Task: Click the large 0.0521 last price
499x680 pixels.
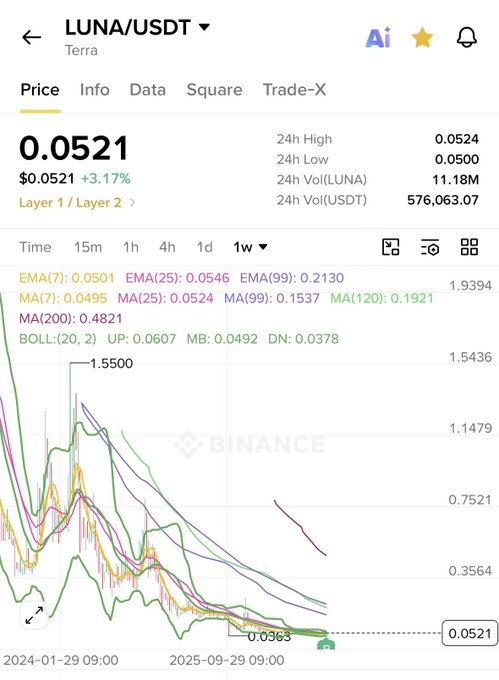Action: coord(74,148)
